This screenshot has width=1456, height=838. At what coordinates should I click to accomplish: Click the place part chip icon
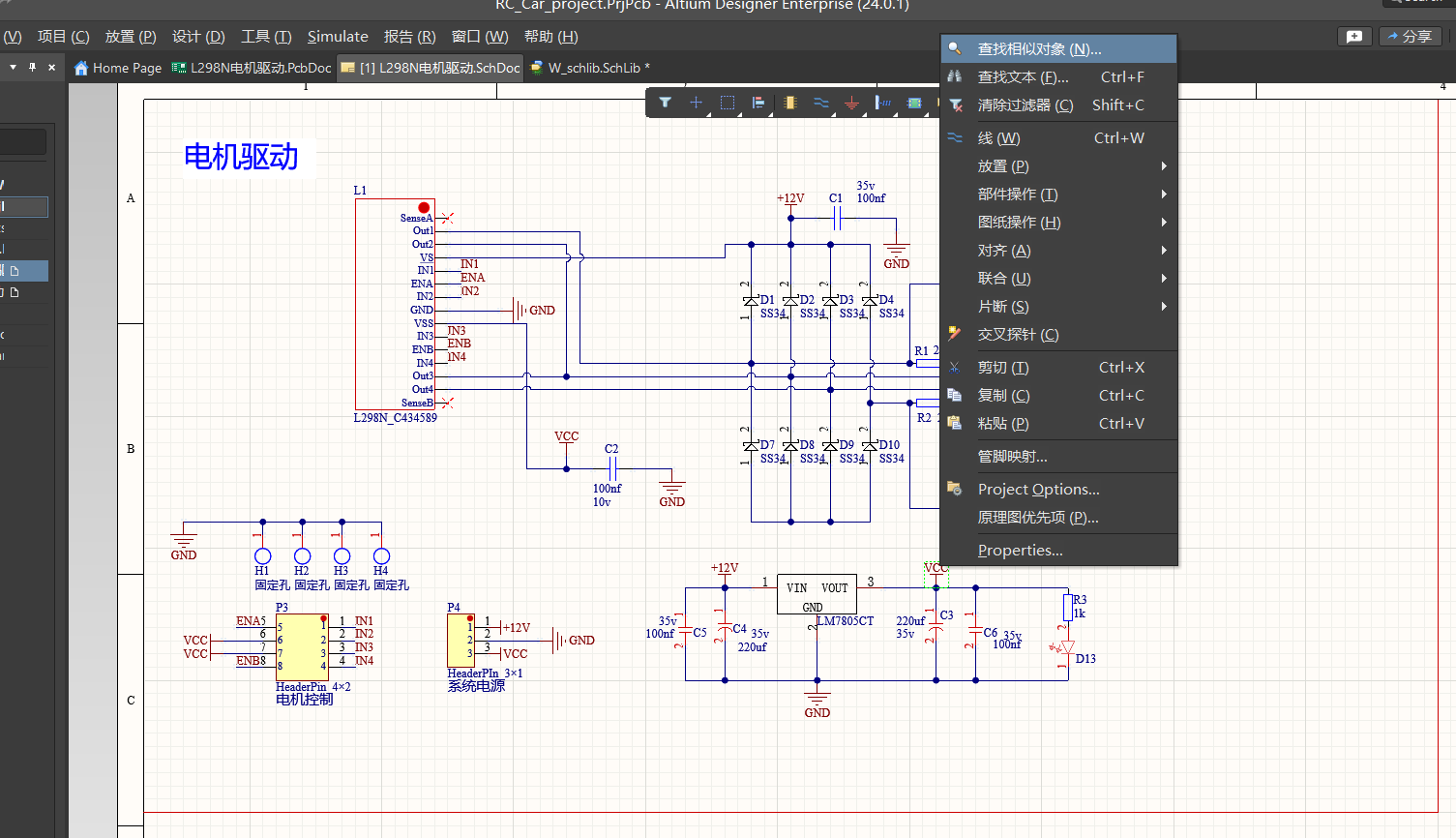(790, 103)
